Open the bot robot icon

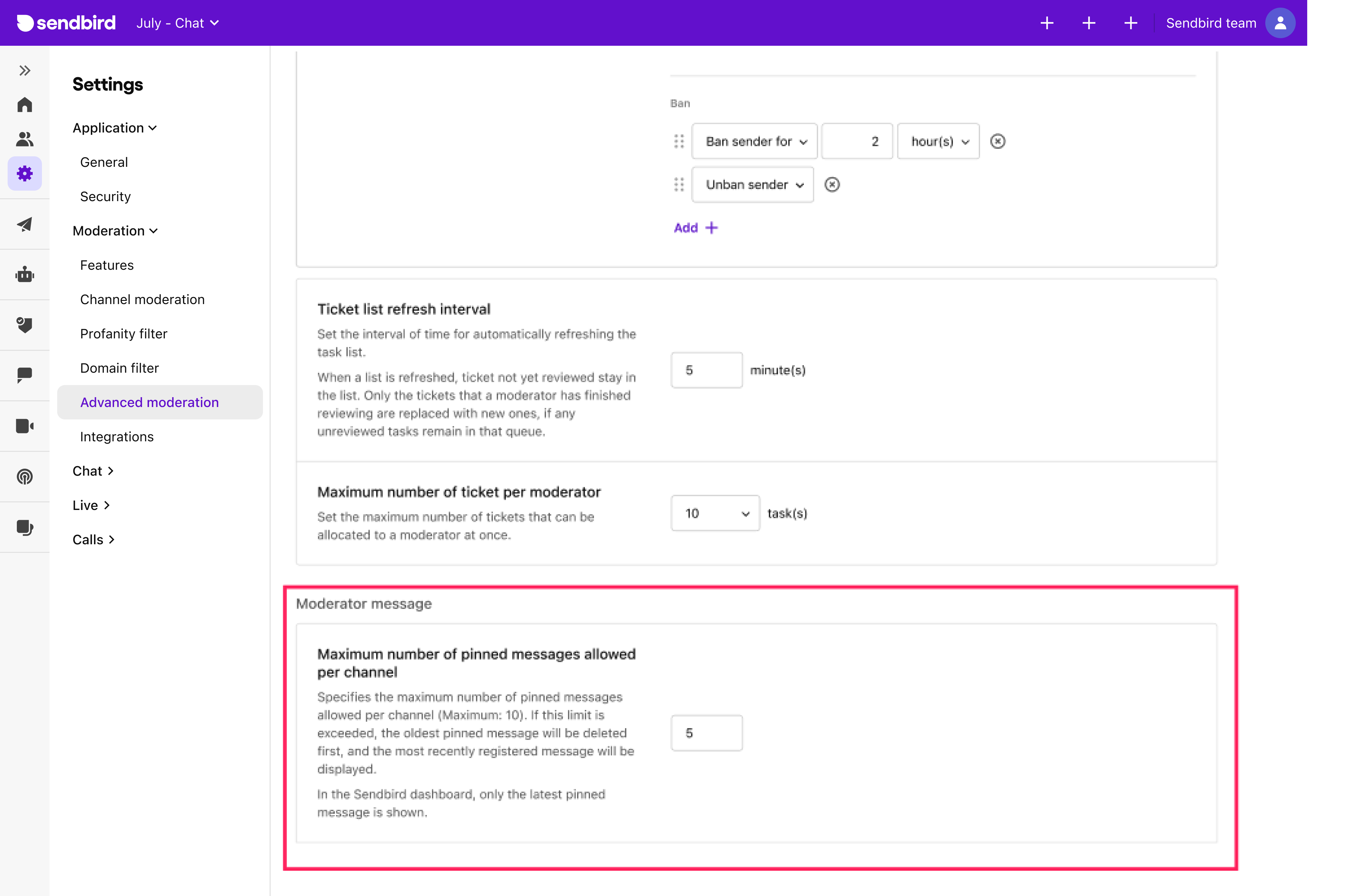click(x=25, y=275)
